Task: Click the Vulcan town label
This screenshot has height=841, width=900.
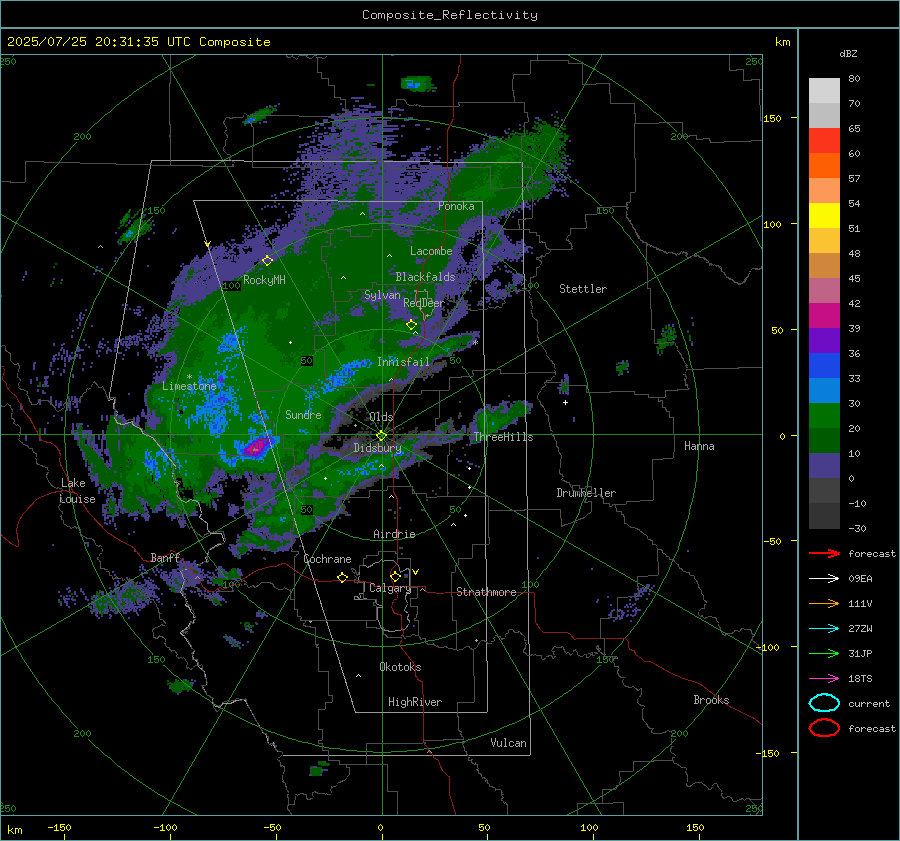Action: click(508, 743)
